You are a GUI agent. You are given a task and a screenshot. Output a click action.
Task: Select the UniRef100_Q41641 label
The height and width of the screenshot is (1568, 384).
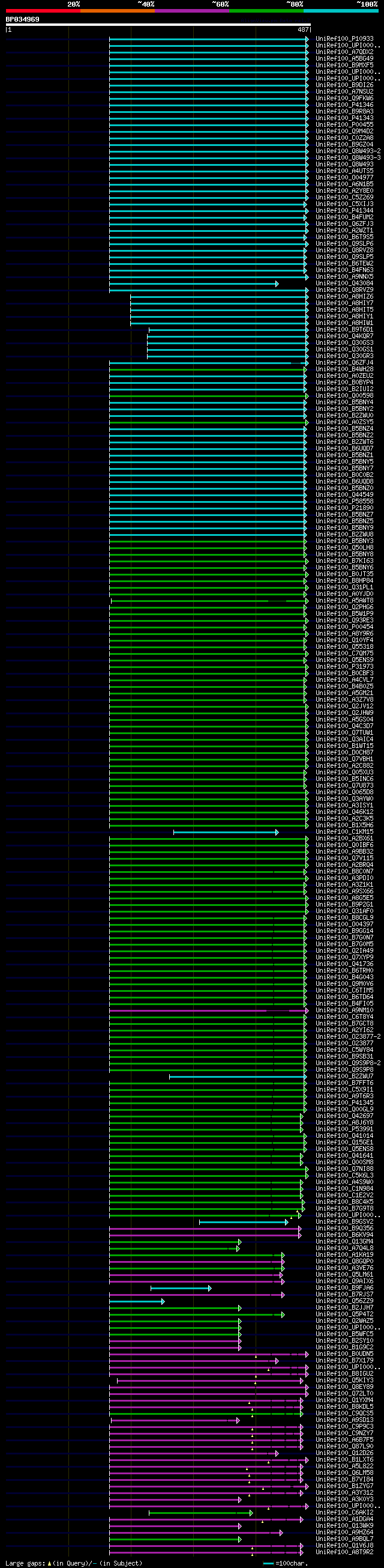tap(344, 1155)
